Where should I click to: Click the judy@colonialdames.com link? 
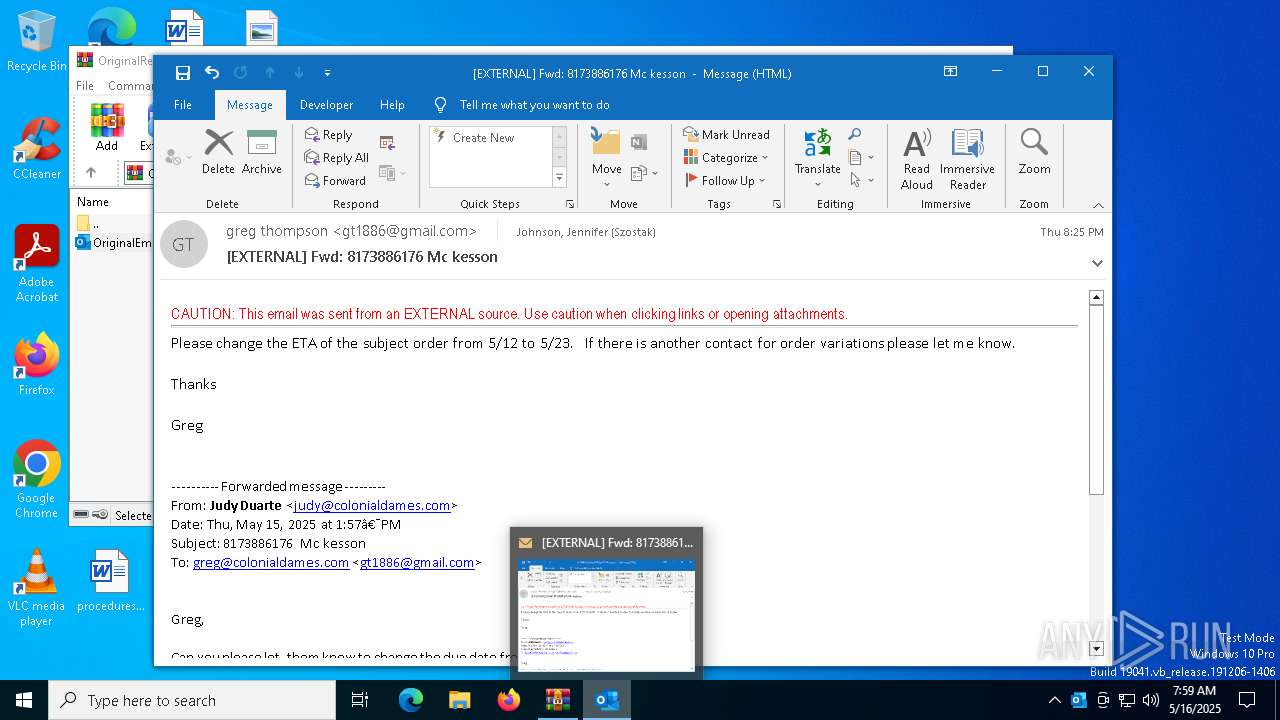pos(372,506)
